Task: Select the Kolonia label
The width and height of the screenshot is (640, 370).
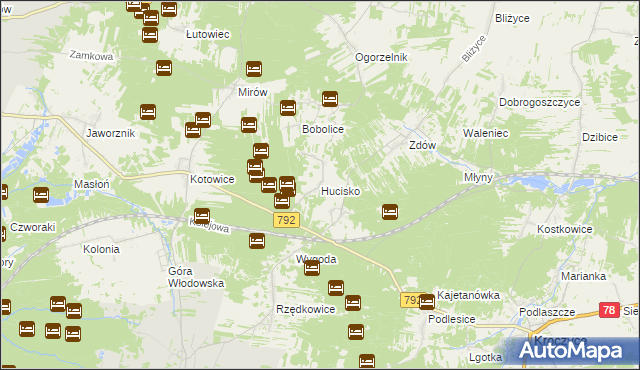Action: pos(101,249)
